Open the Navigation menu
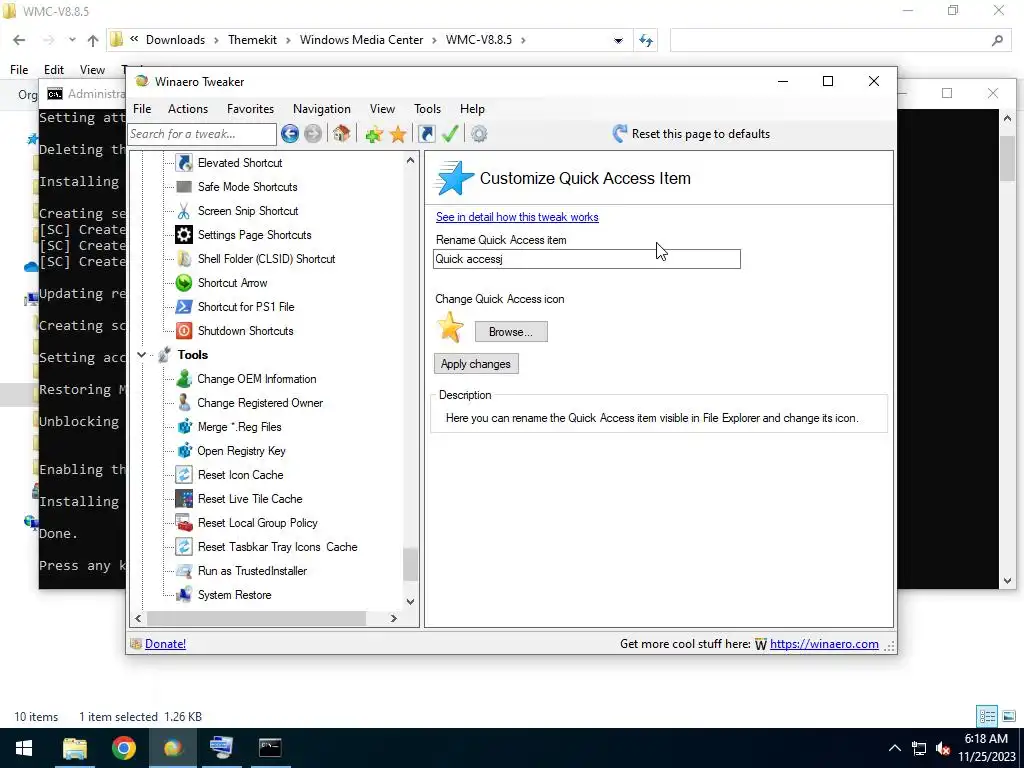Viewport: 1024px width, 768px height. 321,109
